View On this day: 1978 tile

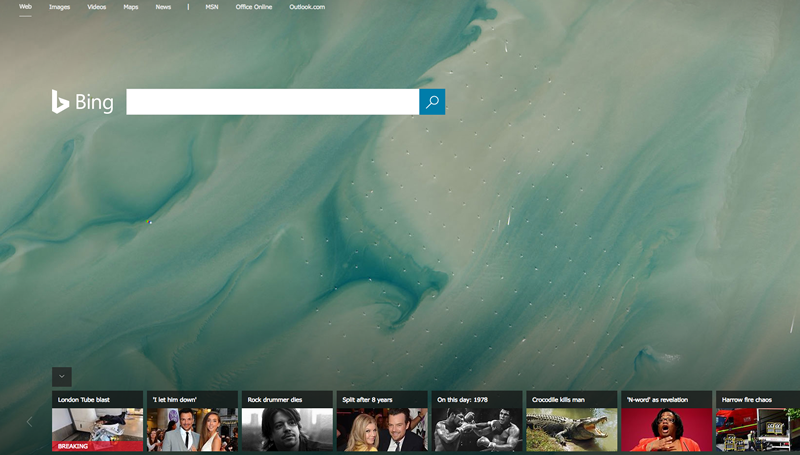click(x=477, y=422)
